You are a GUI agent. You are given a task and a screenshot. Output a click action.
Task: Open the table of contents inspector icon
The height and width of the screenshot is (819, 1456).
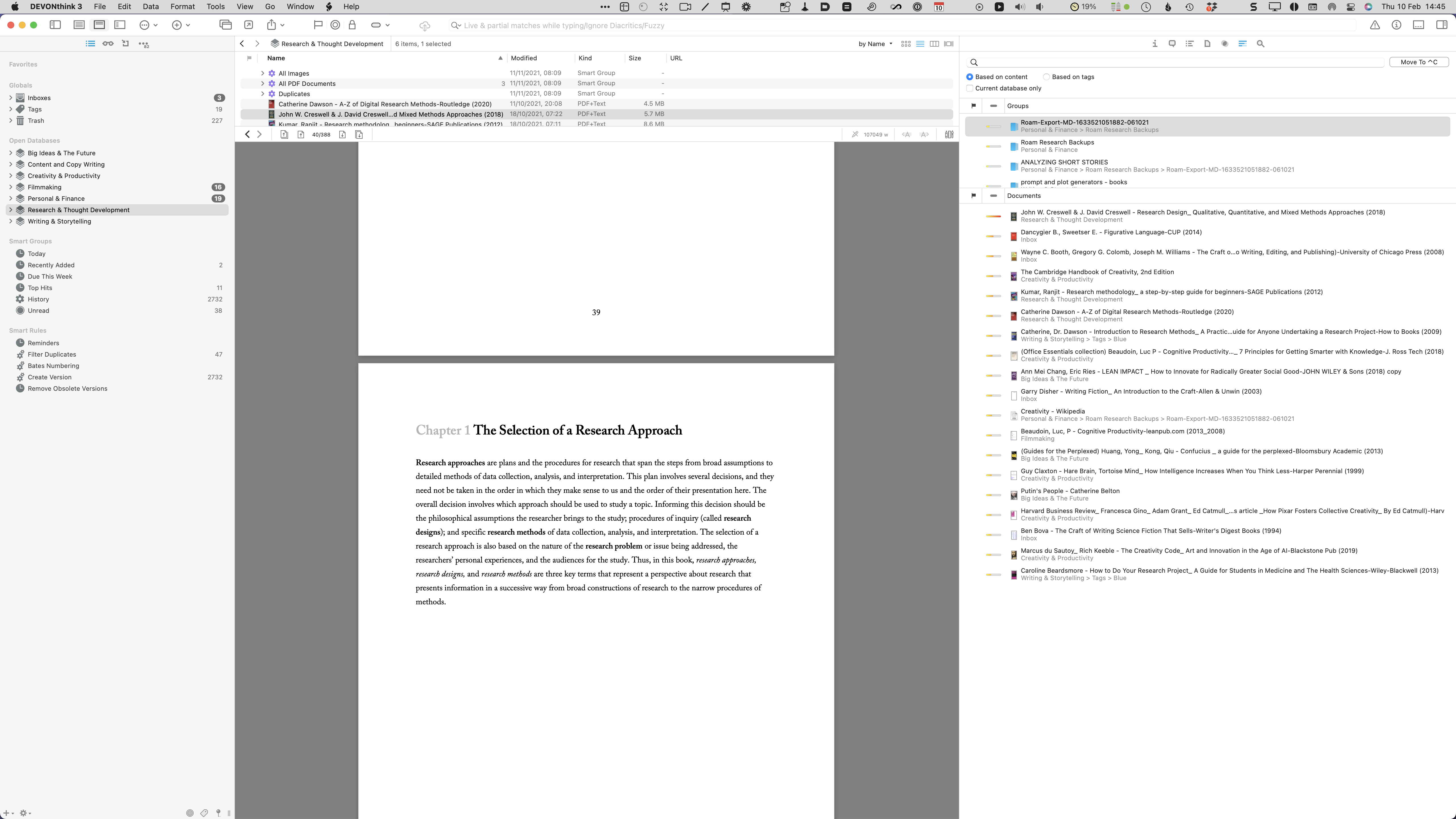[x=1189, y=44]
